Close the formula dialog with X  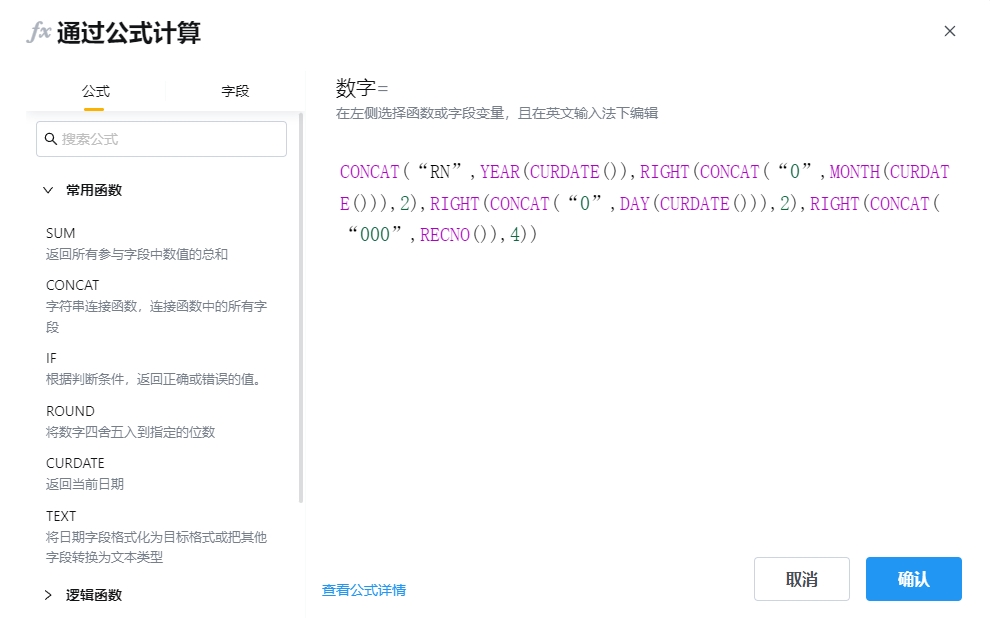tap(949, 31)
